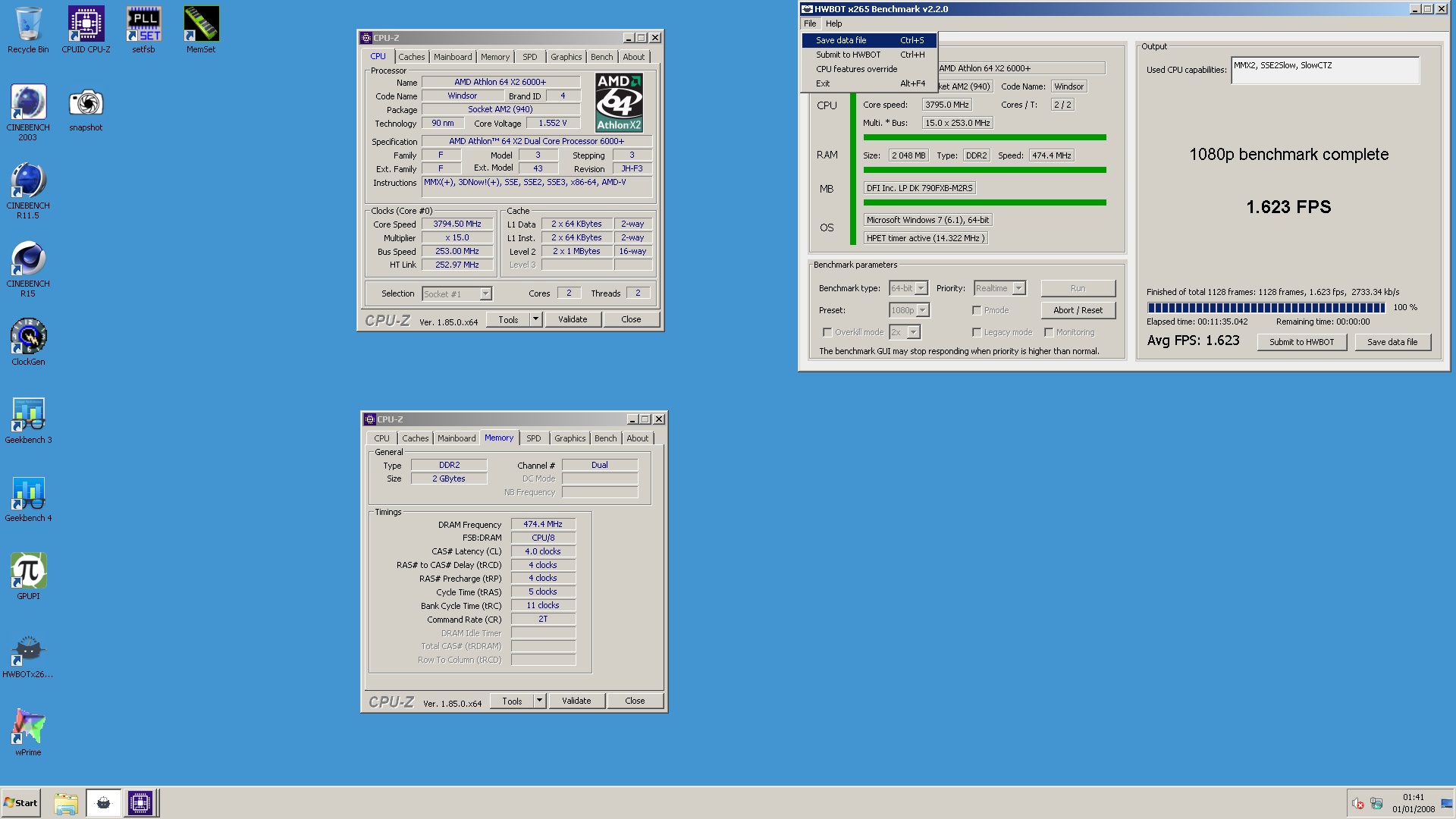Open the Benchmark type 64-bit dropdown
This screenshot has height=819, width=1456.
pyautogui.click(x=908, y=288)
